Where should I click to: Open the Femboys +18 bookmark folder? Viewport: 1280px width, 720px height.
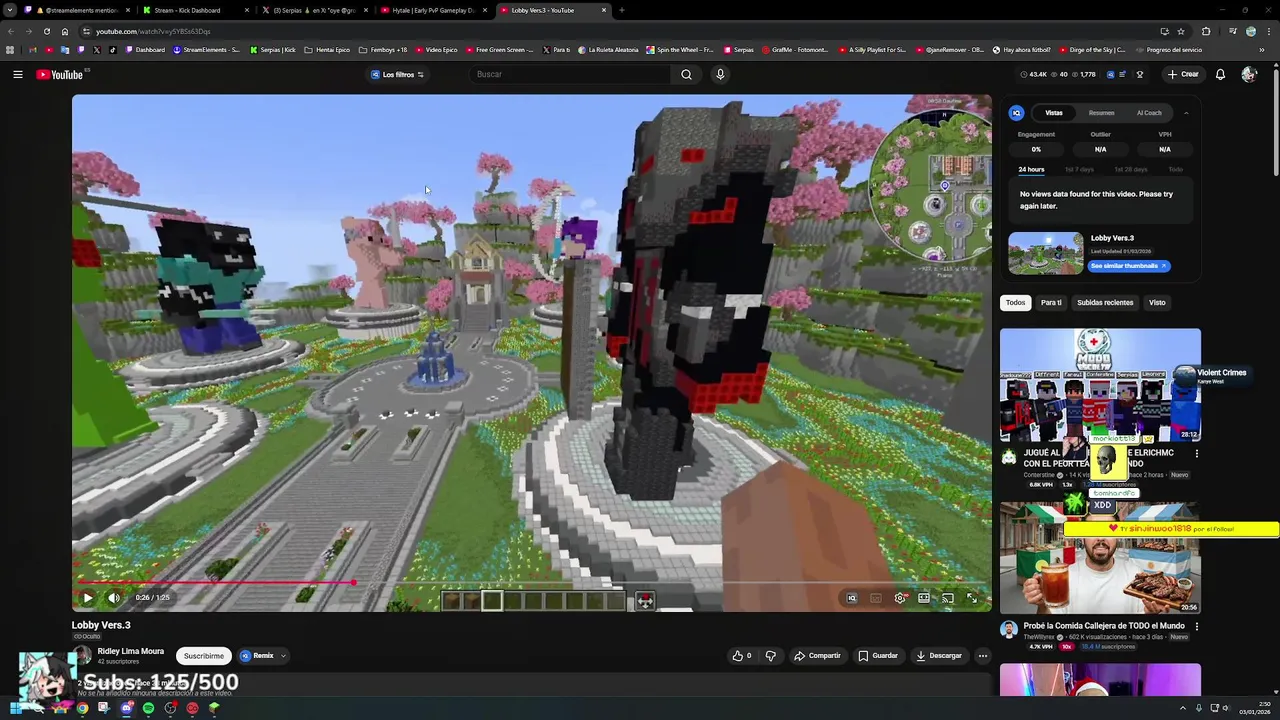pos(383,49)
